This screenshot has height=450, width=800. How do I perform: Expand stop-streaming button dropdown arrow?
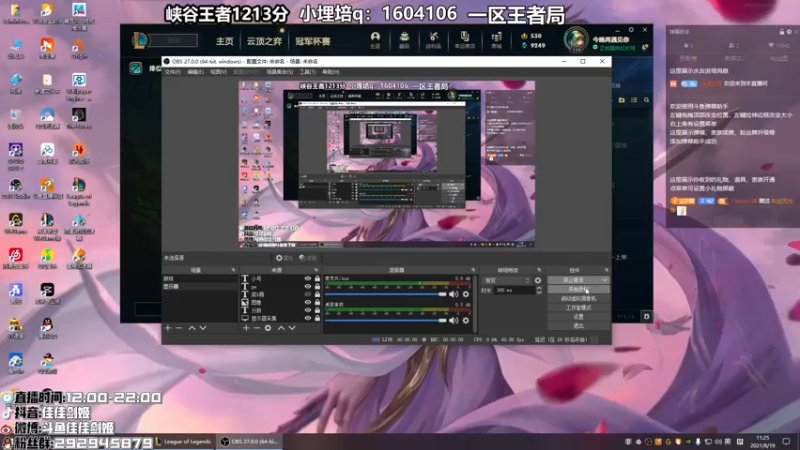coord(605,280)
